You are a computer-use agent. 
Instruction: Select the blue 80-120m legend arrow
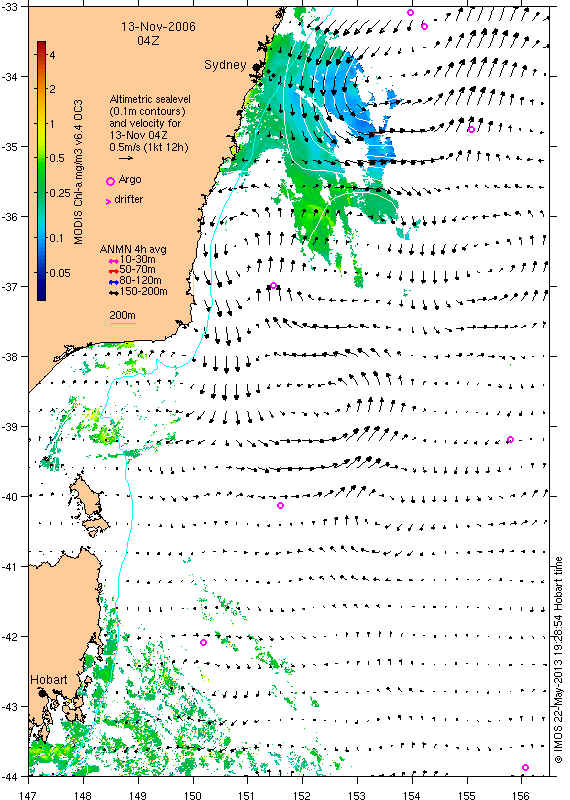pyautogui.click(x=114, y=282)
